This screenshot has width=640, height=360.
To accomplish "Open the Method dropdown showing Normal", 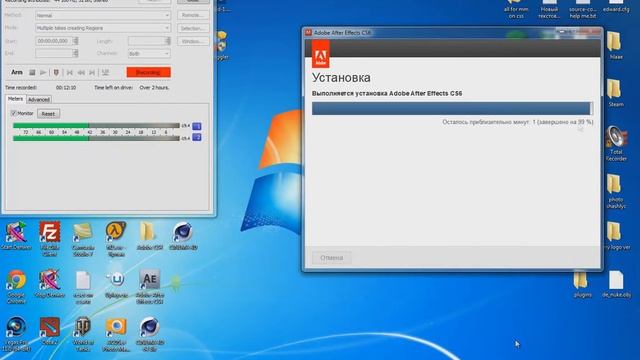I will click(103, 16).
